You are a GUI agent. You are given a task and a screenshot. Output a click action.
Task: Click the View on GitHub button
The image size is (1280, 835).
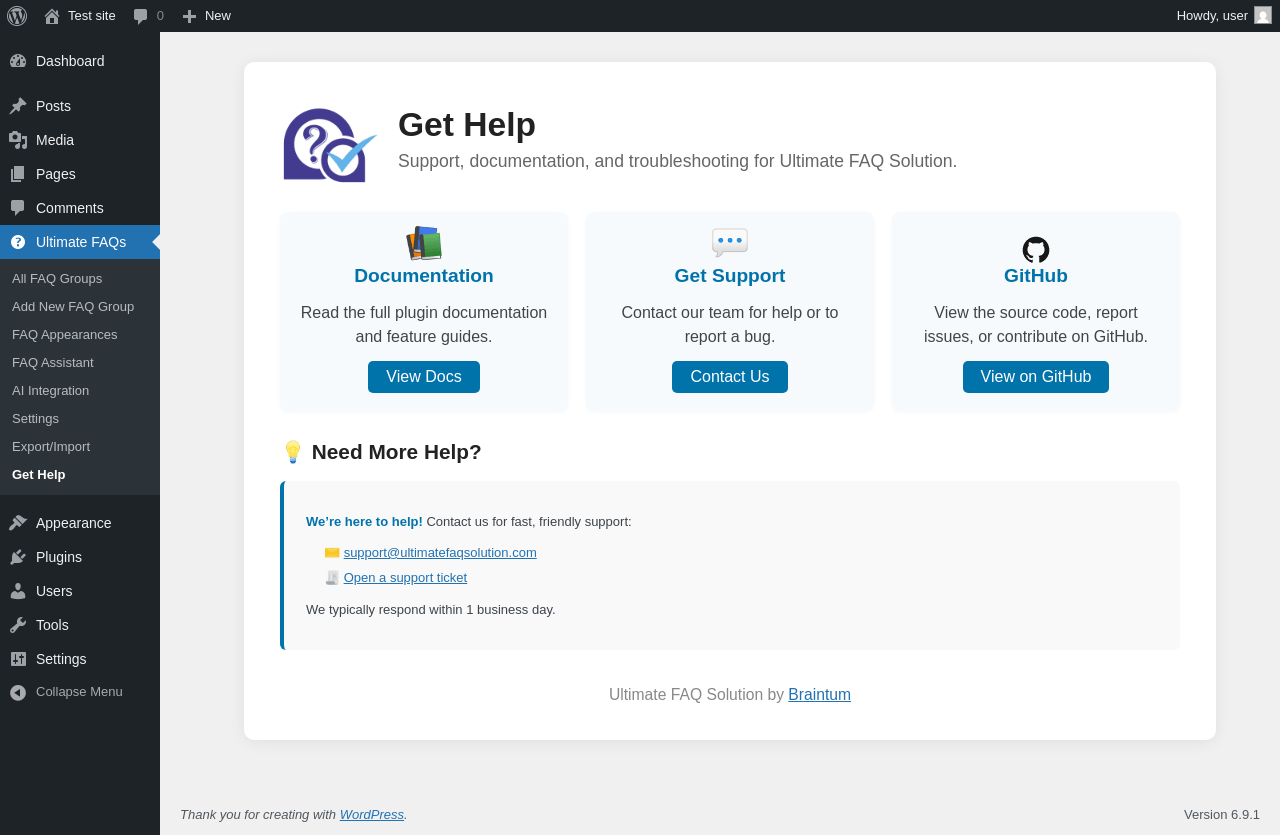[x=1036, y=377]
